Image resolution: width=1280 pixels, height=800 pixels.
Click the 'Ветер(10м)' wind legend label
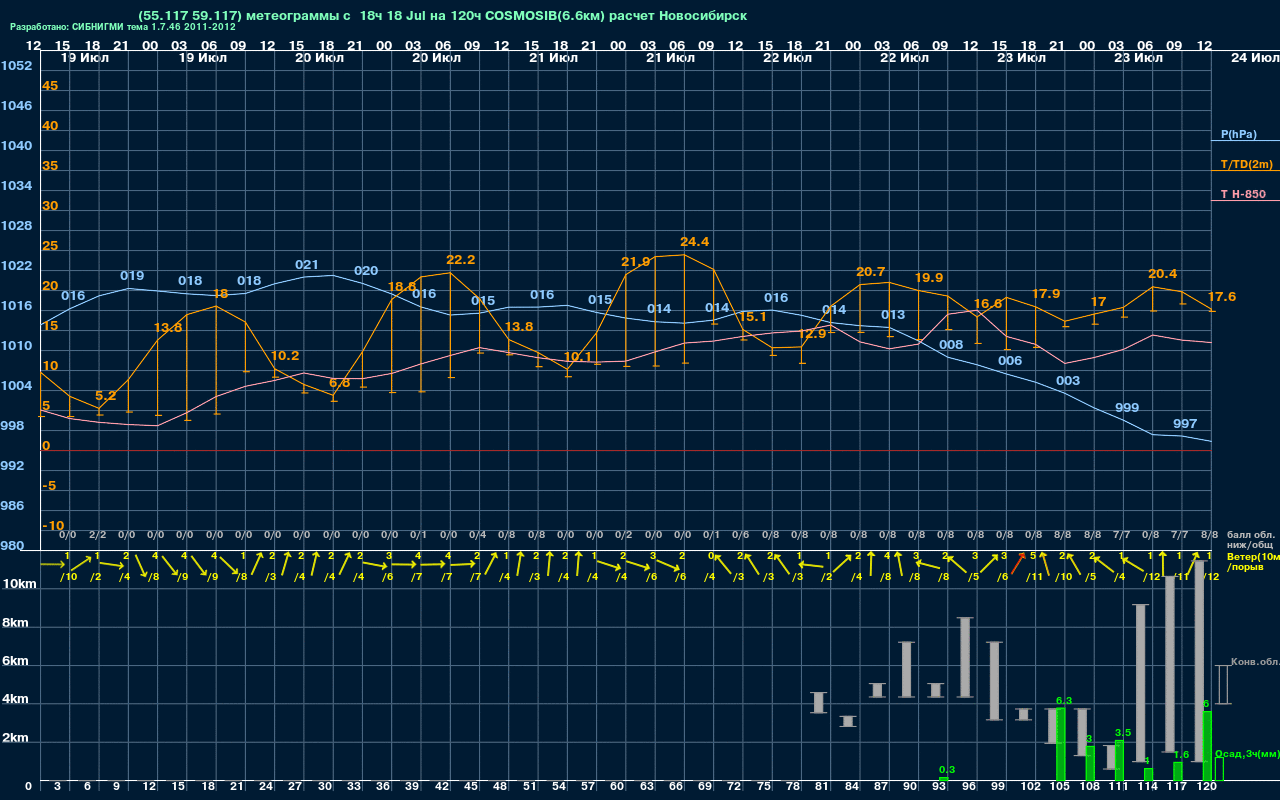[x=1253, y=555]
